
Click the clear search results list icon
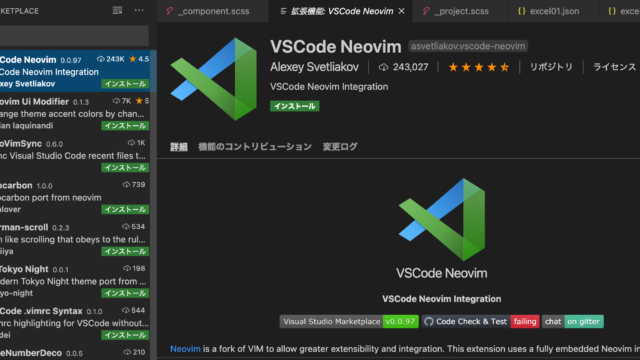(118, 11)
